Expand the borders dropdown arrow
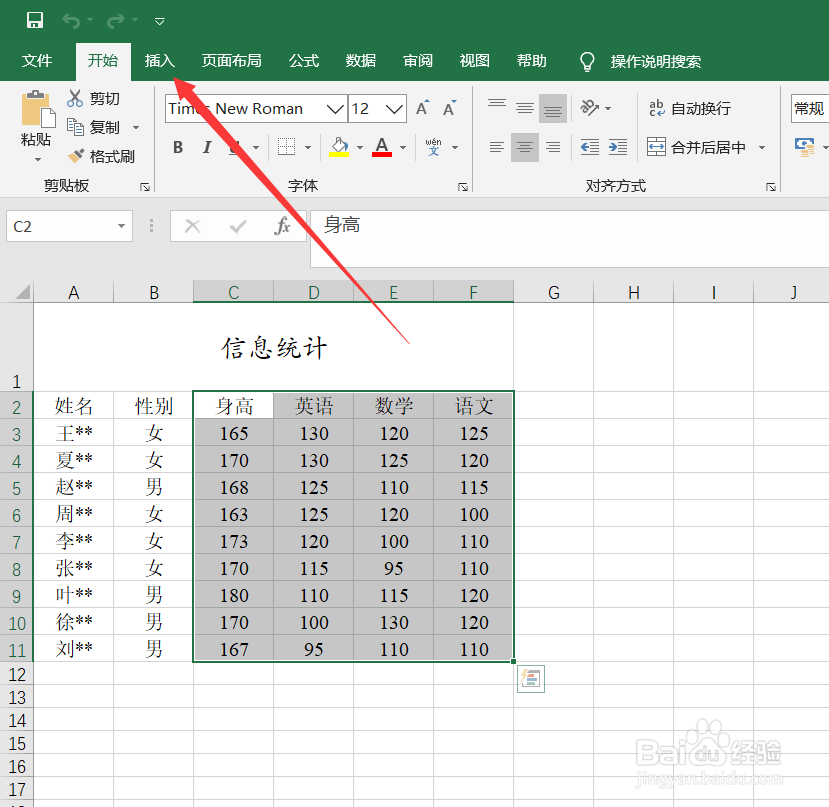Image resolution: width=829 pixels, height=807 pixels. coord(308,148)
